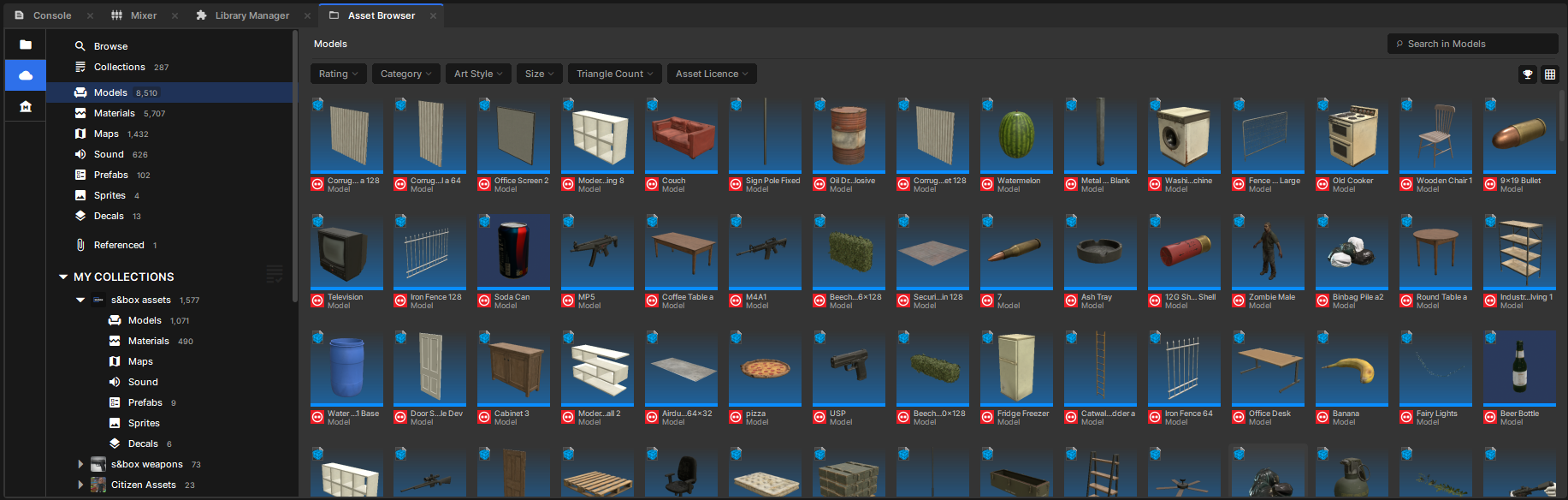Select Decals 13 category
The height and width of the screenshot is (500, 1568).
click(170, 216)
